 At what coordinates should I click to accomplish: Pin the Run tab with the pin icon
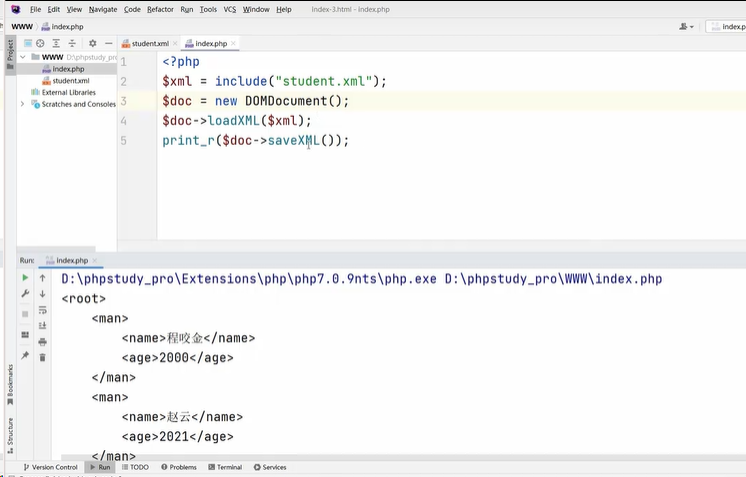[25, 356]
